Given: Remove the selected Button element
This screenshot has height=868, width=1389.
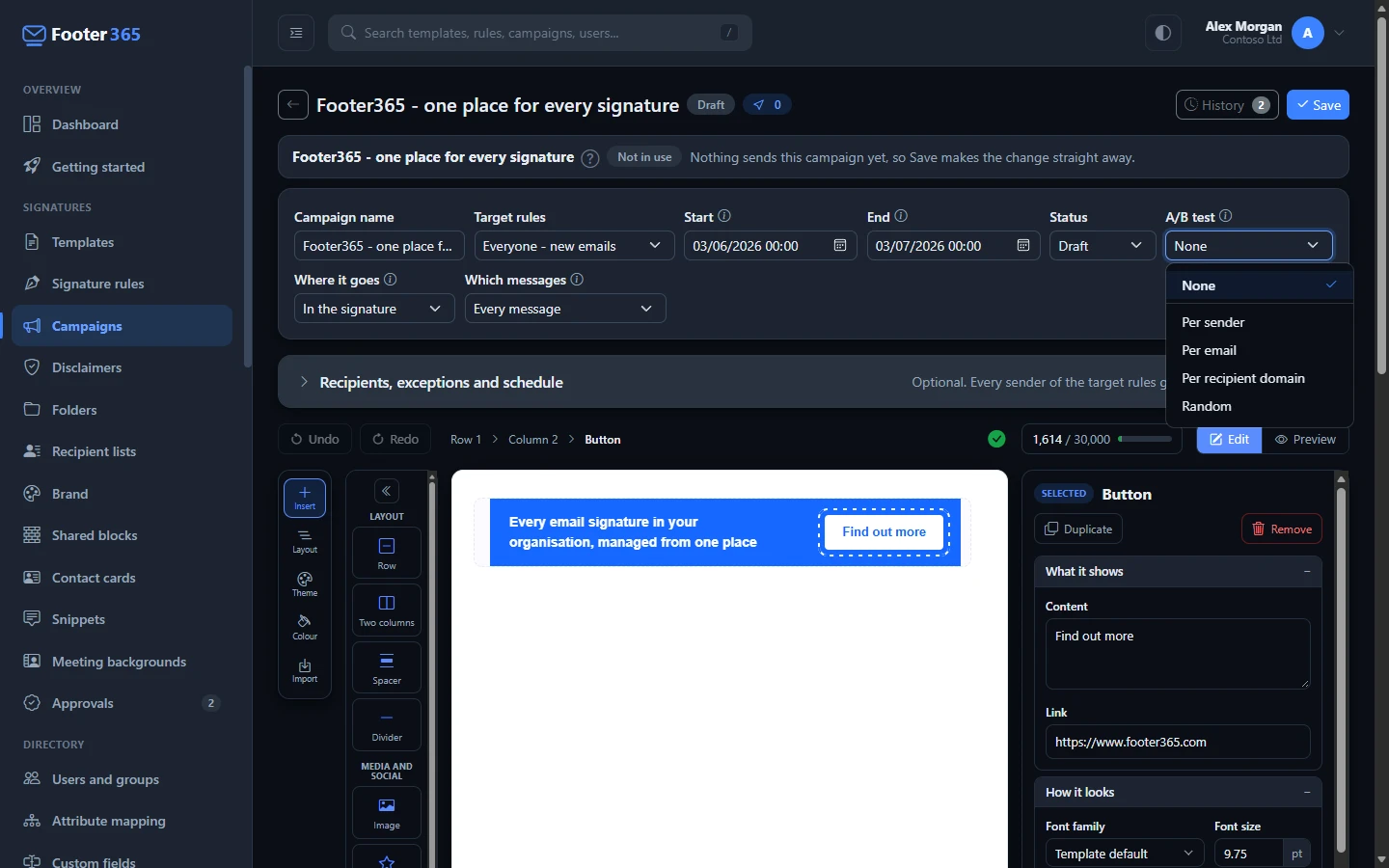Looking at the screenshot, I should click(x=1282, y=529).
